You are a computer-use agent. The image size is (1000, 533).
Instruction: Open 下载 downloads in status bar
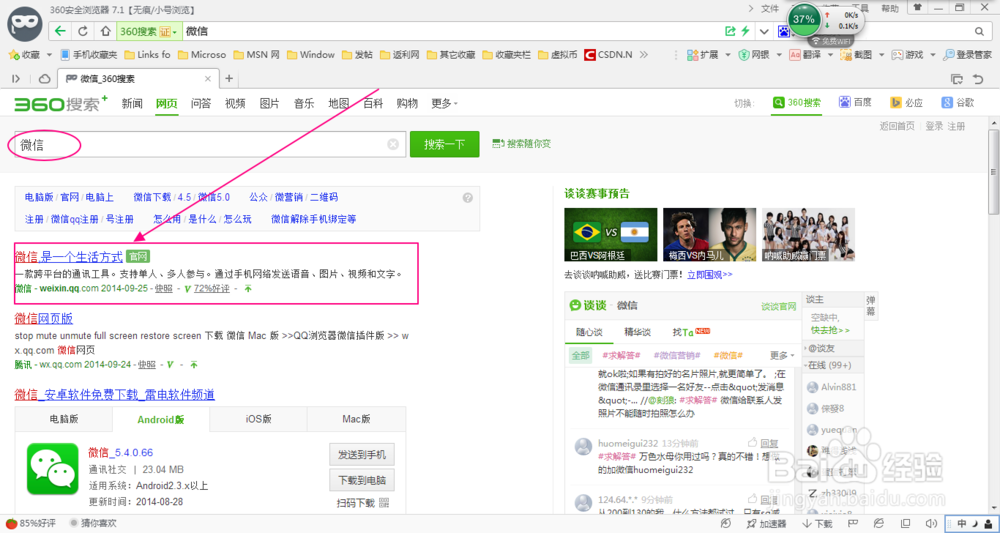coord(817,523)
